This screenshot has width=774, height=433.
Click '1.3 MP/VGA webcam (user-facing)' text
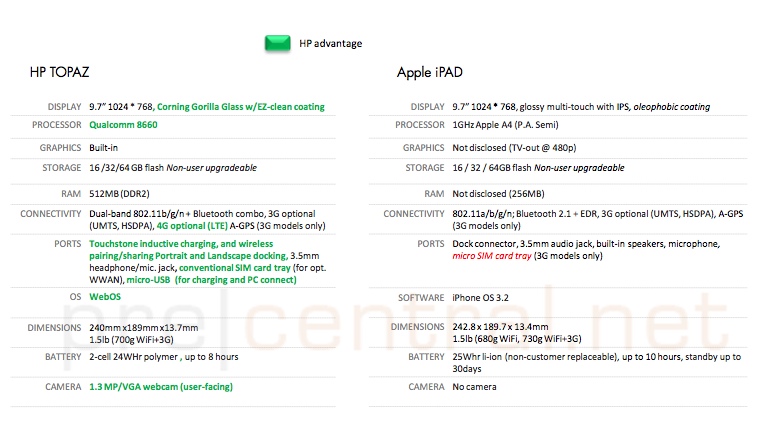click(x=161, y=387)
